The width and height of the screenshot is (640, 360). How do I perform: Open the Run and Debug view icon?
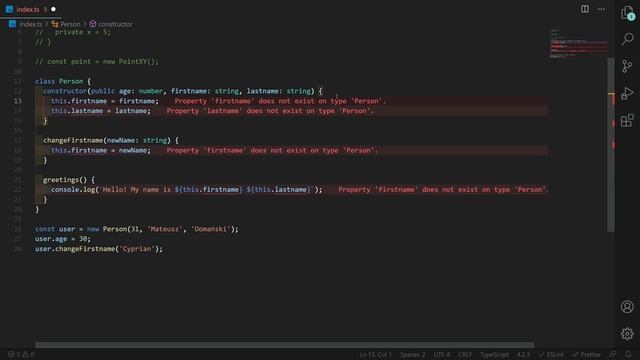coord(627,93)
